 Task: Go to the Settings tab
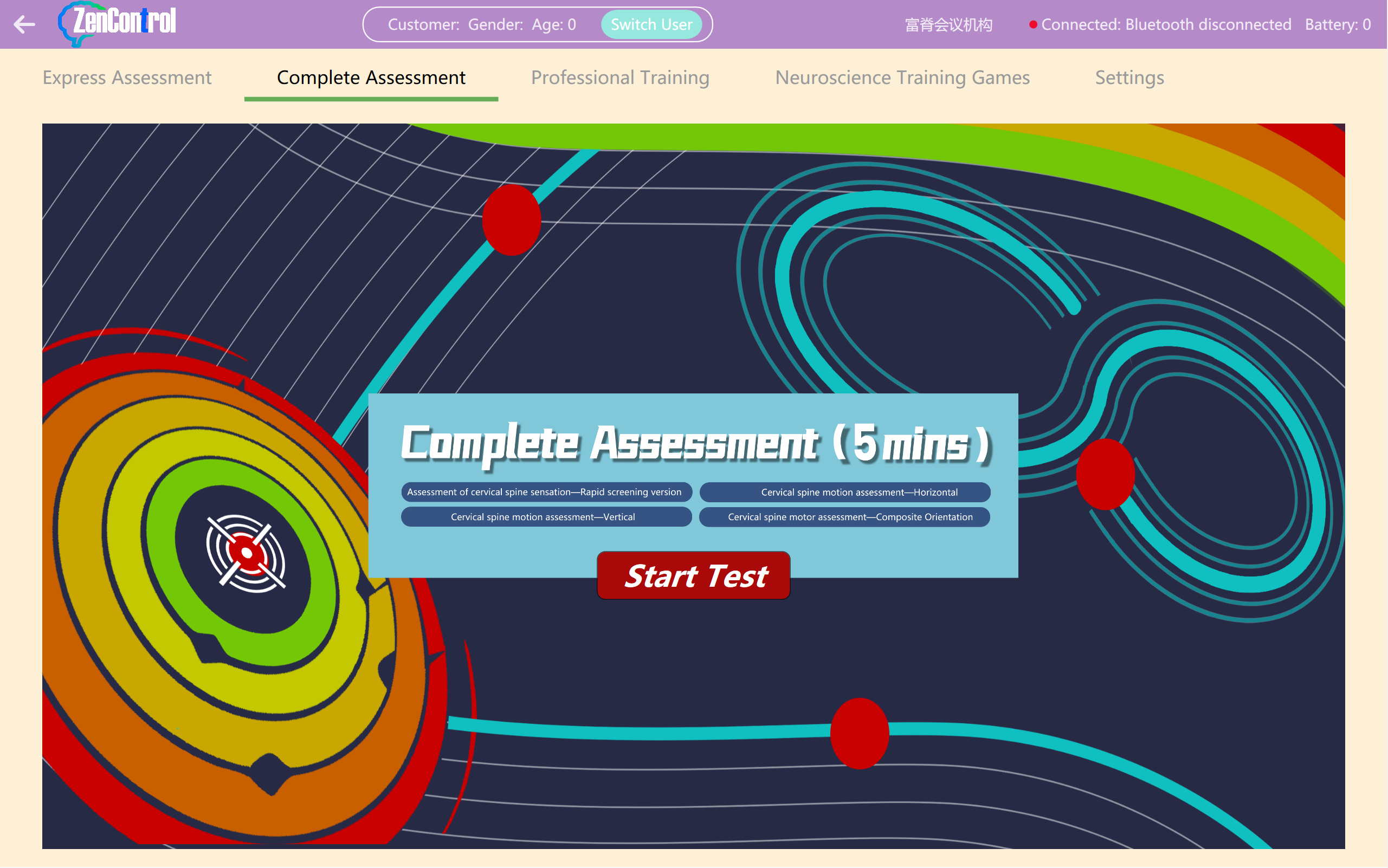pos(1129,77)
